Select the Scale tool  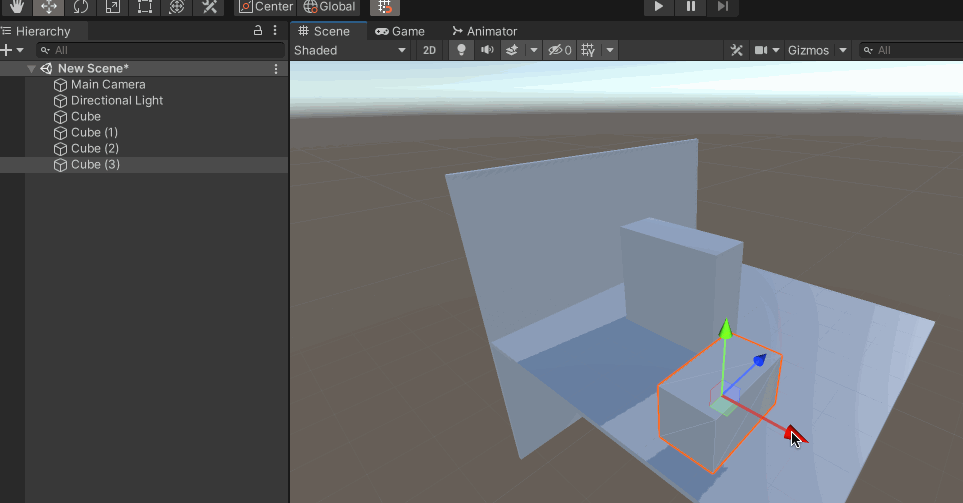113,7
